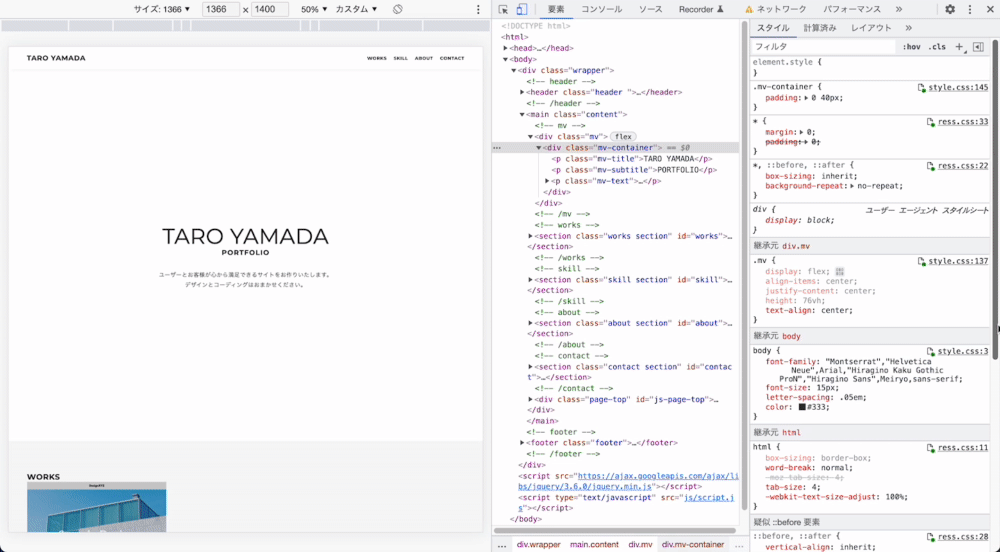Collapse the body element node
Viewport: 1000px width, 552px height.
coord(505,59)
